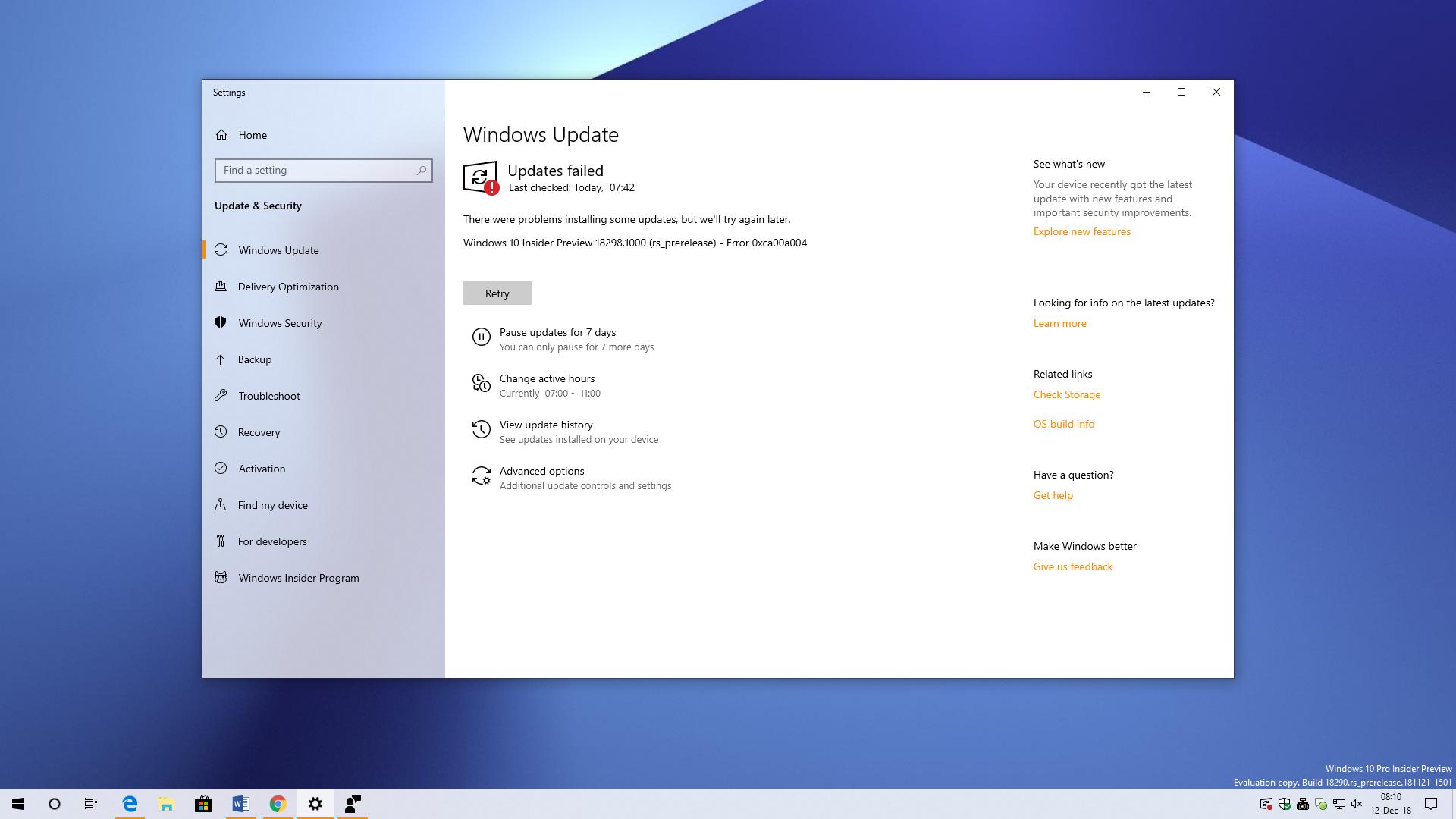1456x819 pixels.
Task: Switch to Google Chrome on taskbar
Action: (x=278, y=804)
